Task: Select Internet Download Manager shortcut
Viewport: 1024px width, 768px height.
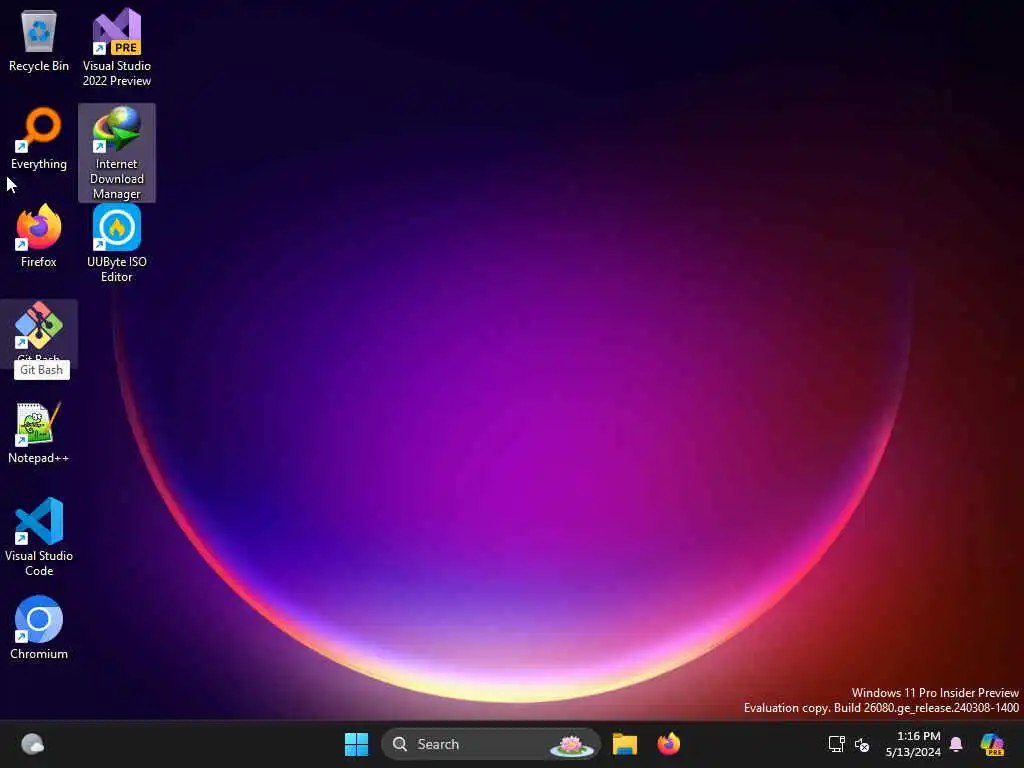Action: 117,153
